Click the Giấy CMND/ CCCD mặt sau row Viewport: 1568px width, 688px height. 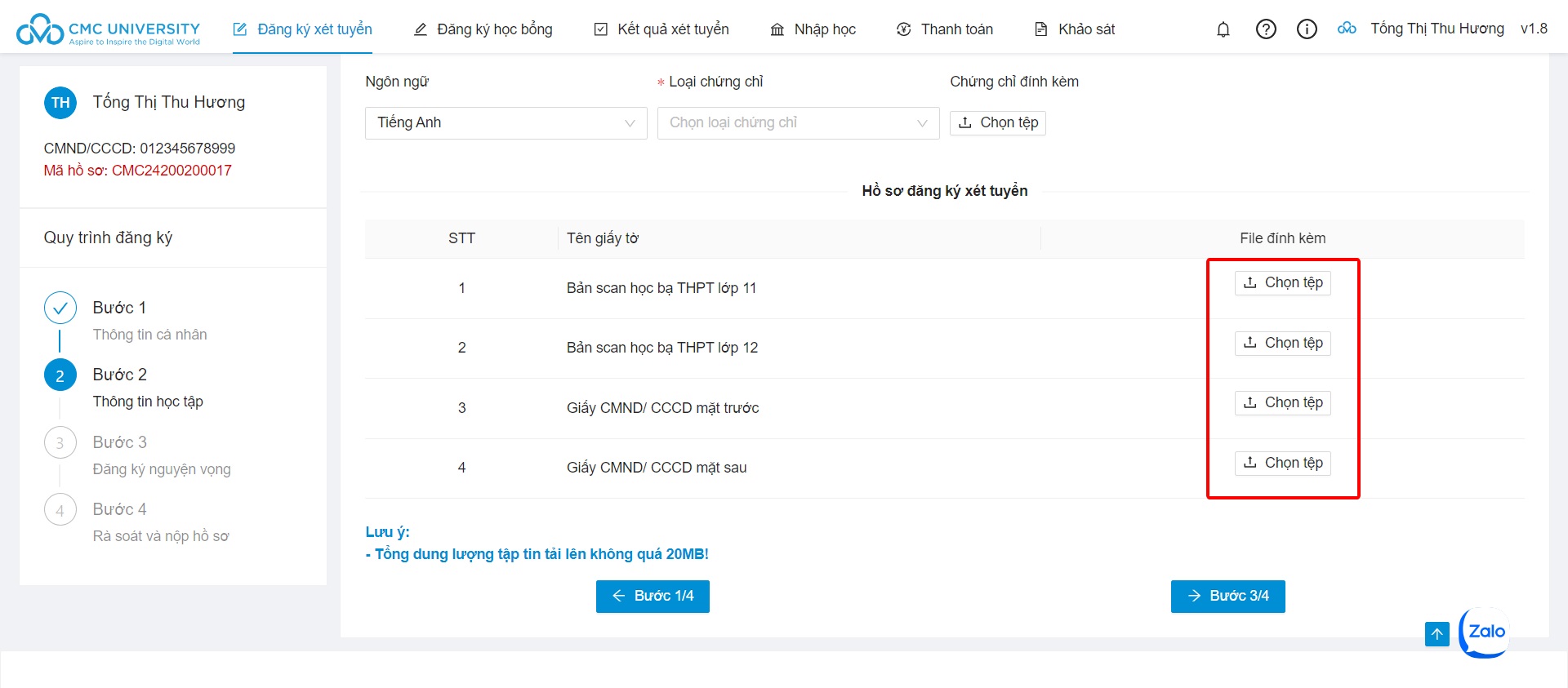coord(945,468)
